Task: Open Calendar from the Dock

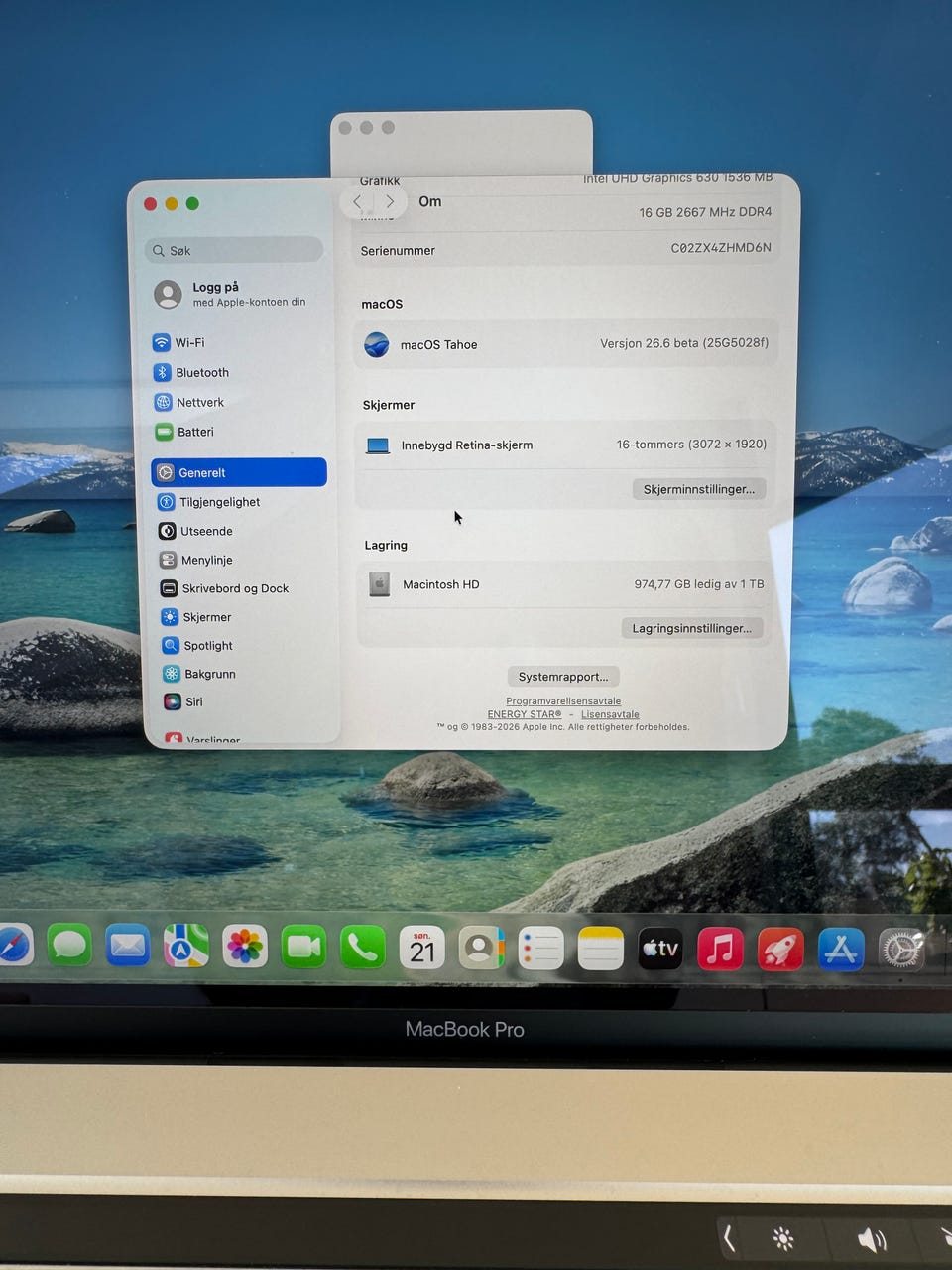Action: point(421,949)
